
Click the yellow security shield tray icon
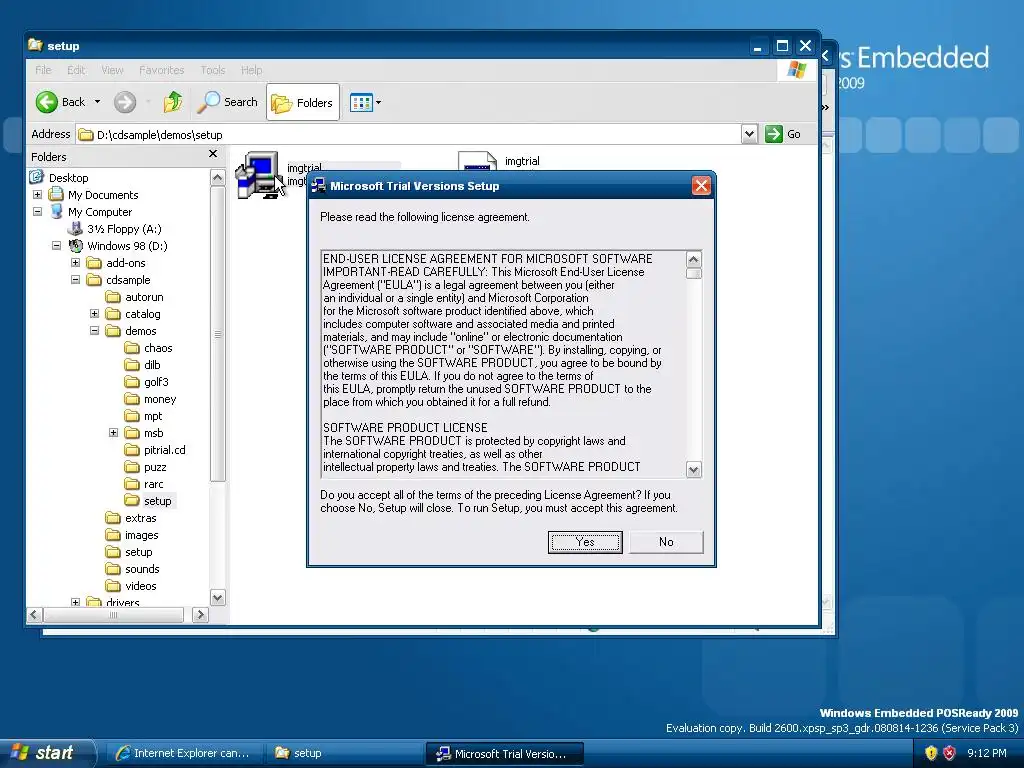tap(931, 753)
